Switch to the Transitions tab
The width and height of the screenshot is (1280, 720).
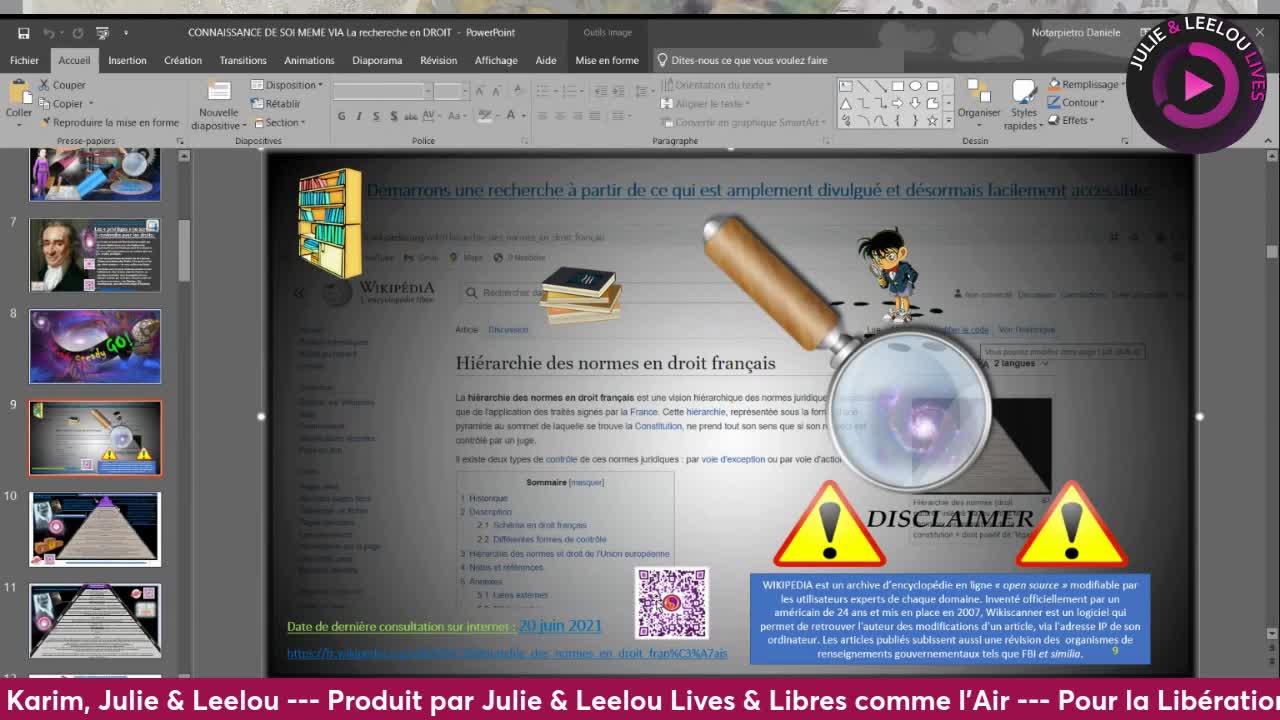point(243,60)
